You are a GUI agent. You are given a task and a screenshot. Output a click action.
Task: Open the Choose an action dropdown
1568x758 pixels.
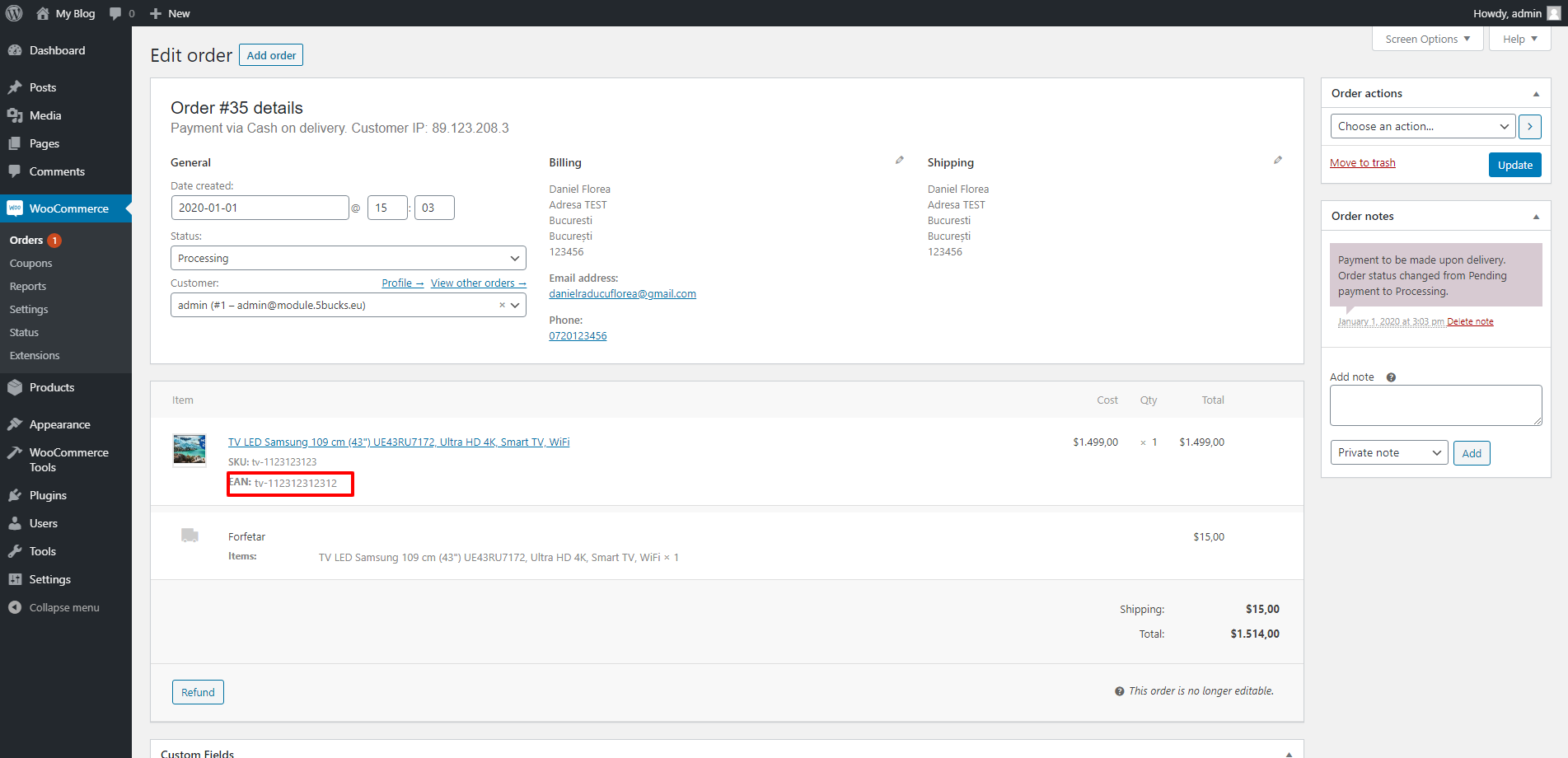1422,127
